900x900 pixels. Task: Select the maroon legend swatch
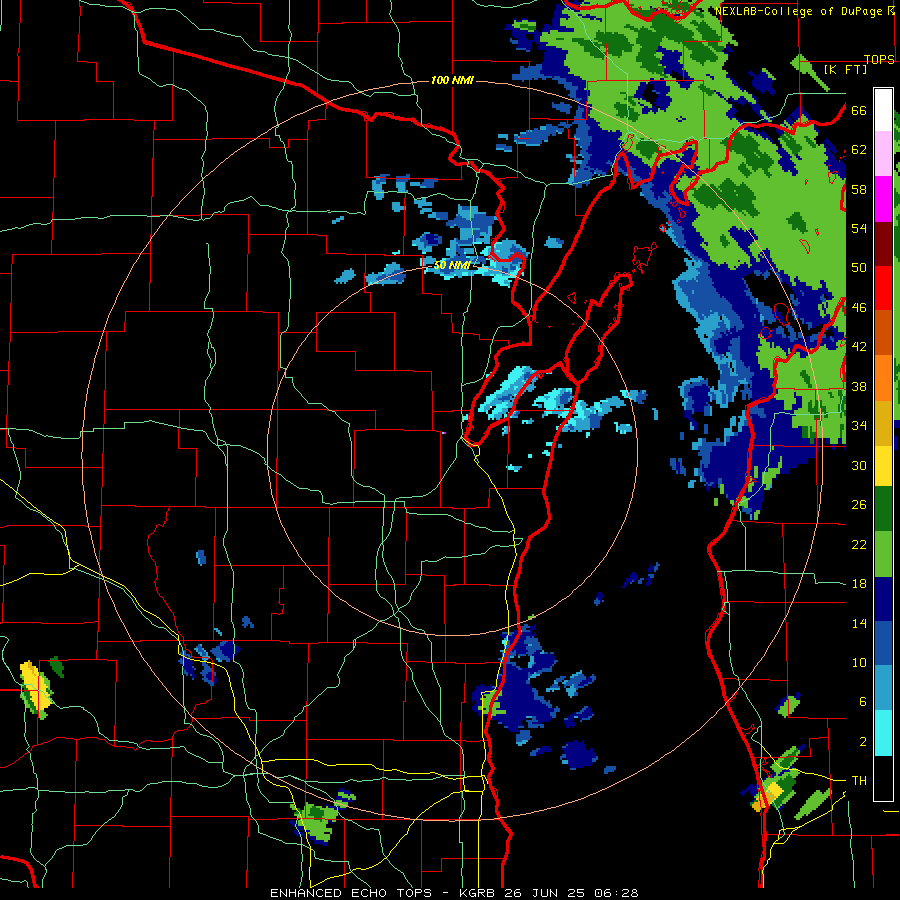[x=883, y=243]
